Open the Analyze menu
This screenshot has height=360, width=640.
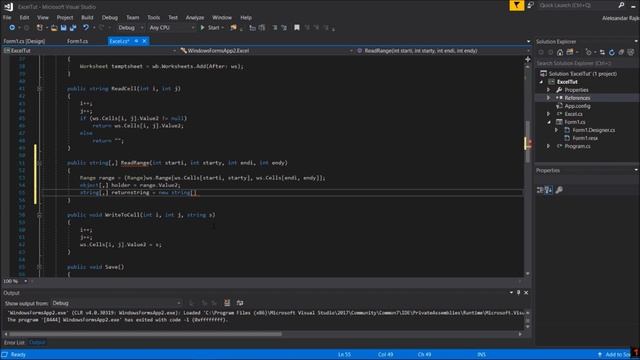[195, 18]
